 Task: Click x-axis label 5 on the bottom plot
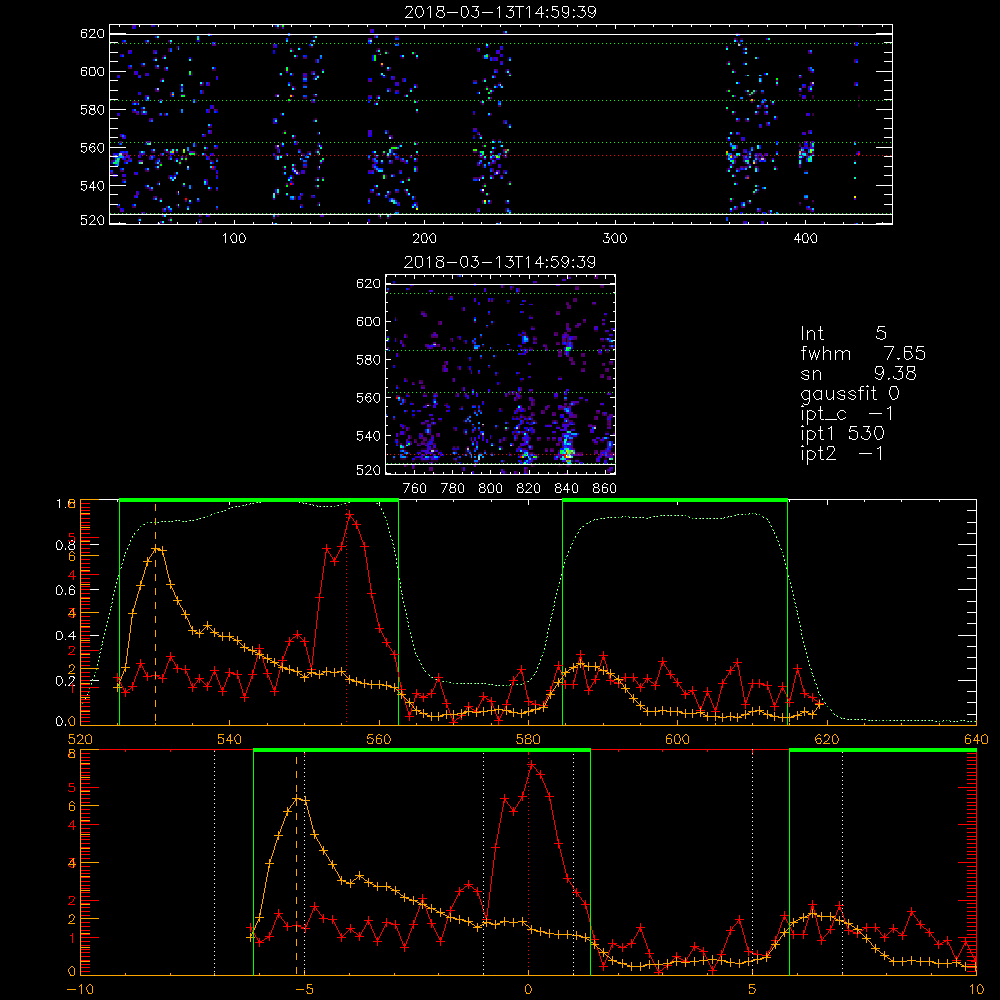753,989
